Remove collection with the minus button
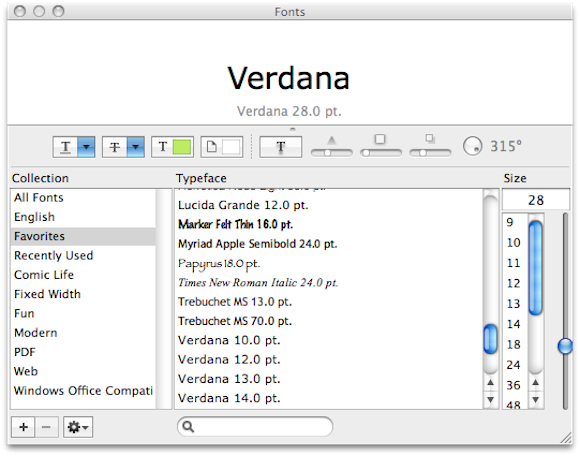Screen dimensions: 580x456 (x=46, y=427)
